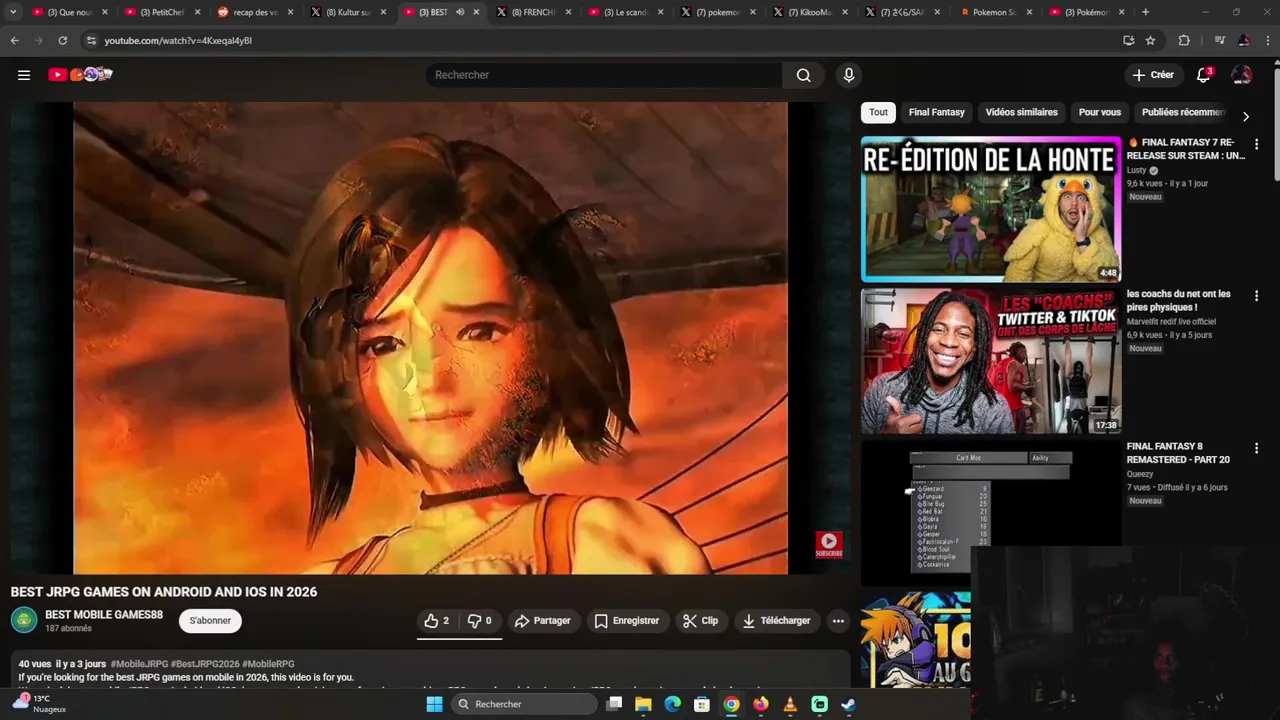Open site information icon in address bar
The image size is (1280, 720).
[91, 41]
